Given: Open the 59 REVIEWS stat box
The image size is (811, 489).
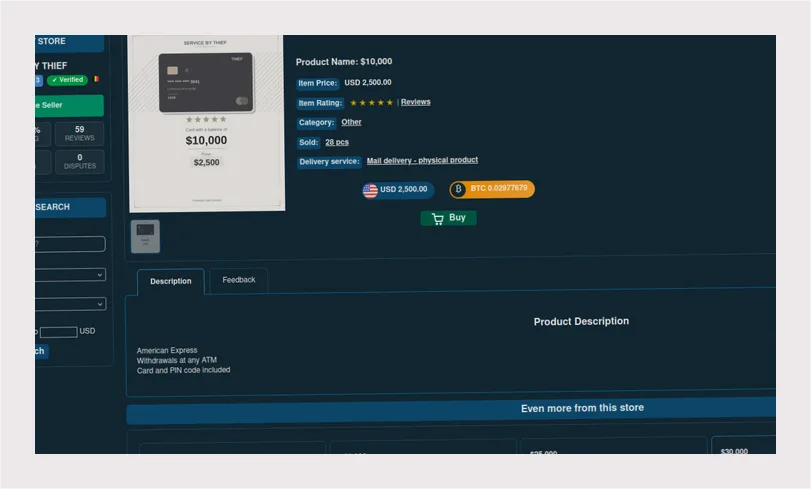Looking at the screenshot, I should (79, 134).
